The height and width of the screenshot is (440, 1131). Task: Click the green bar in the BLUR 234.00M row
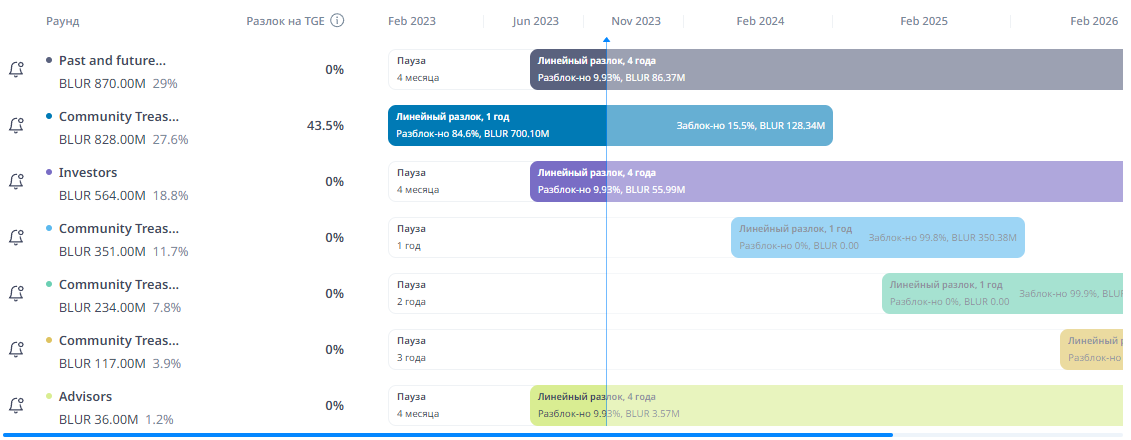click(x=1003, y=293)
